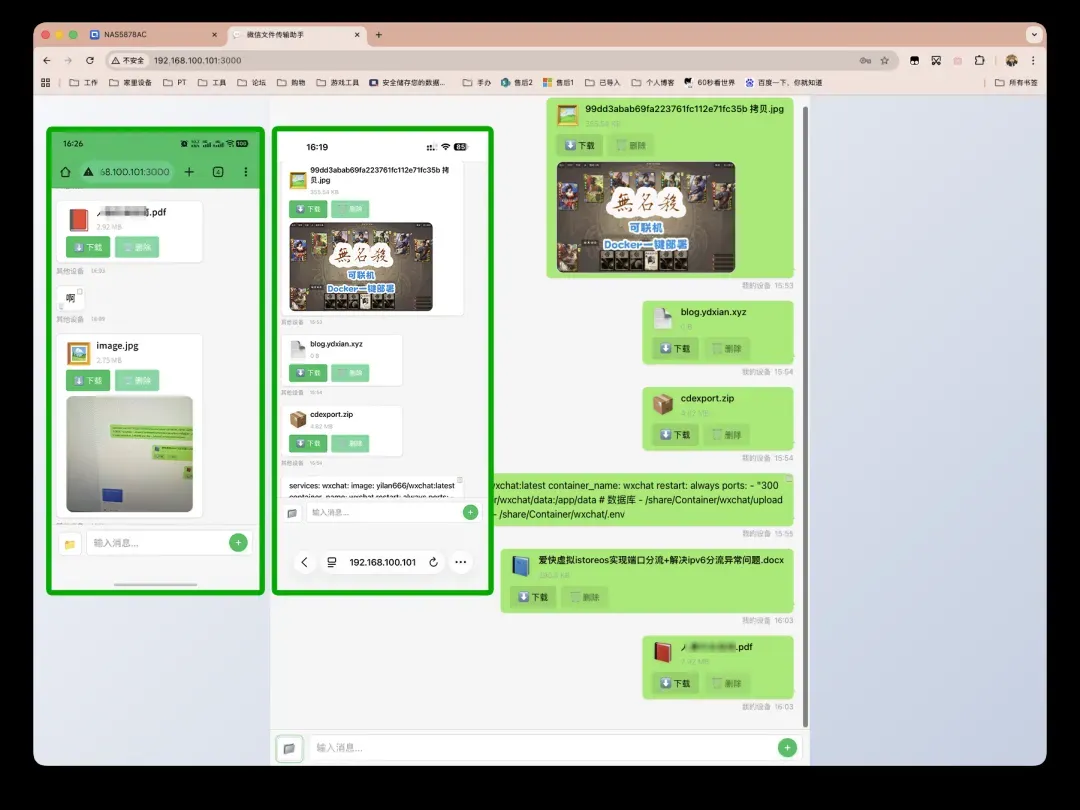Delete the 99dd3abab...拷贝.jpg message

point(631,145)
